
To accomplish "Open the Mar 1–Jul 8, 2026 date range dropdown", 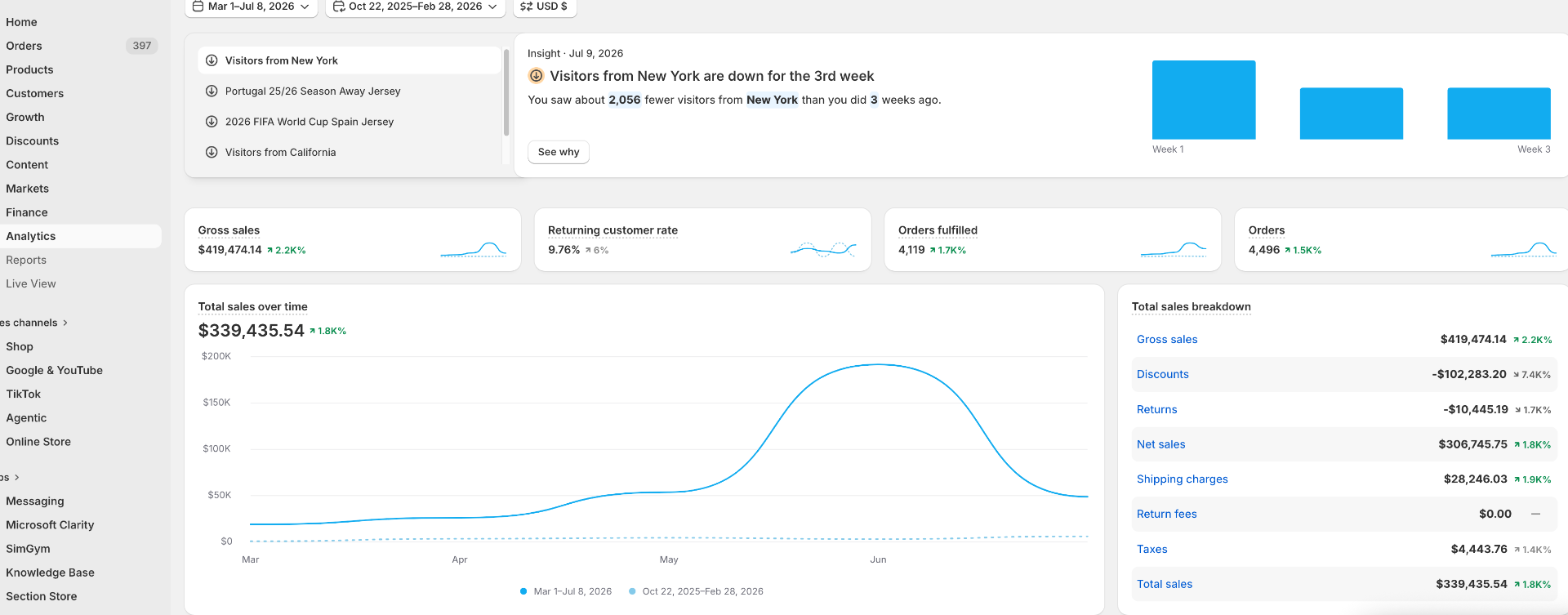I will pyautogui.click(x=252, y=7).
